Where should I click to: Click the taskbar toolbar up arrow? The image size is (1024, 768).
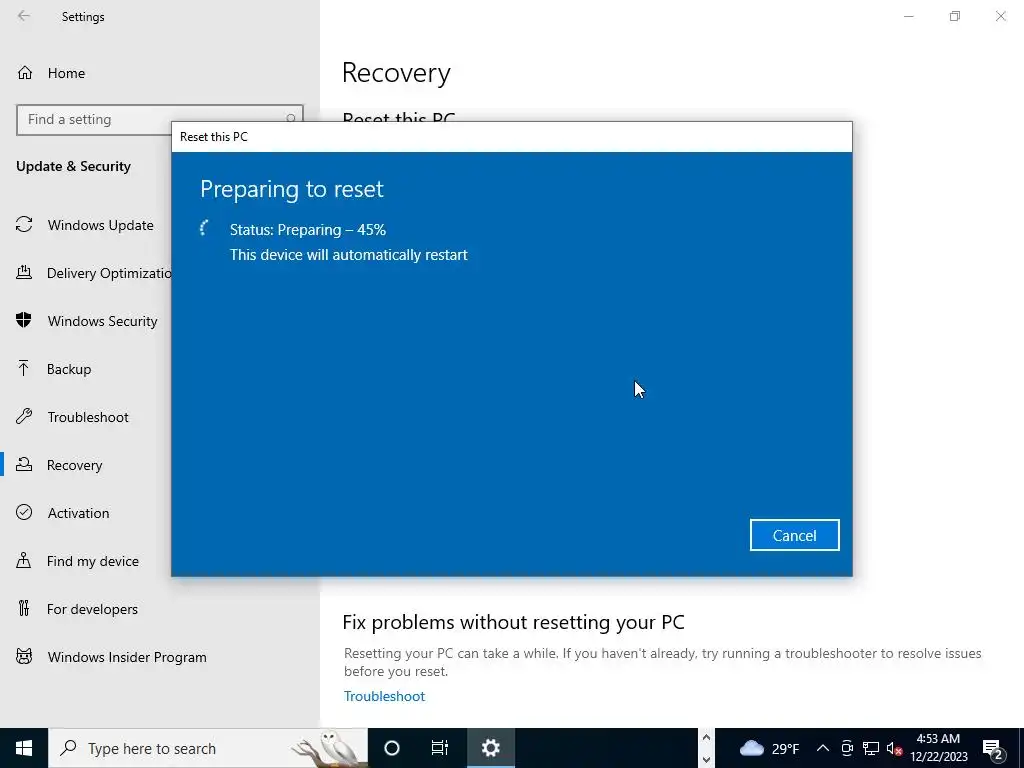click(x=706, y=737)
